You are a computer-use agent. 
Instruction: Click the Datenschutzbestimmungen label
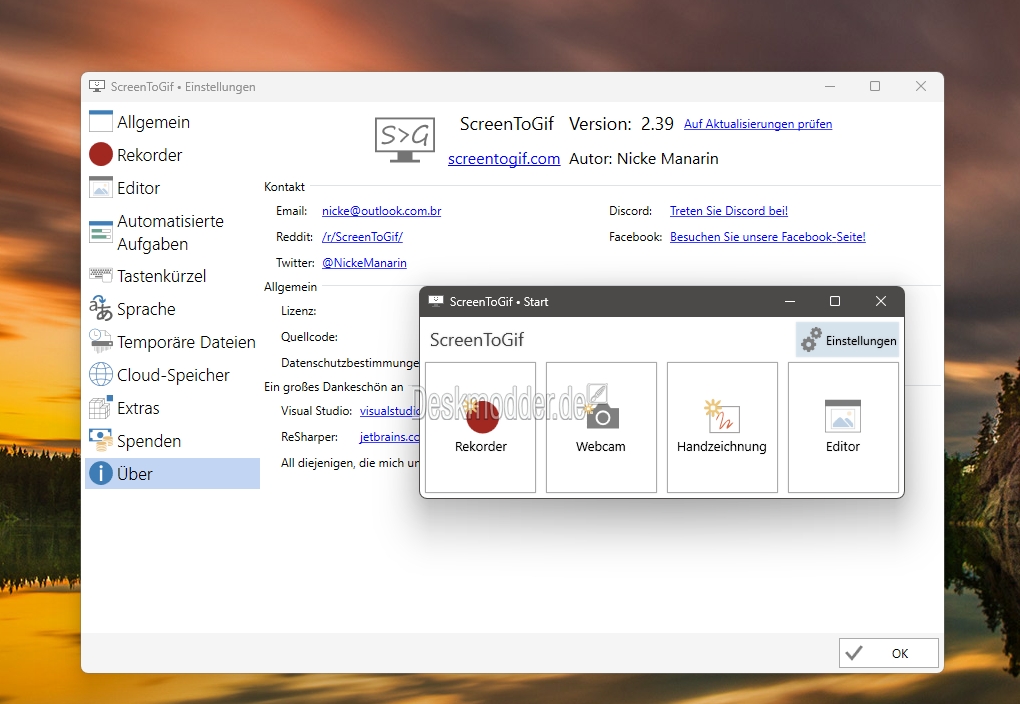coord(350,363)
